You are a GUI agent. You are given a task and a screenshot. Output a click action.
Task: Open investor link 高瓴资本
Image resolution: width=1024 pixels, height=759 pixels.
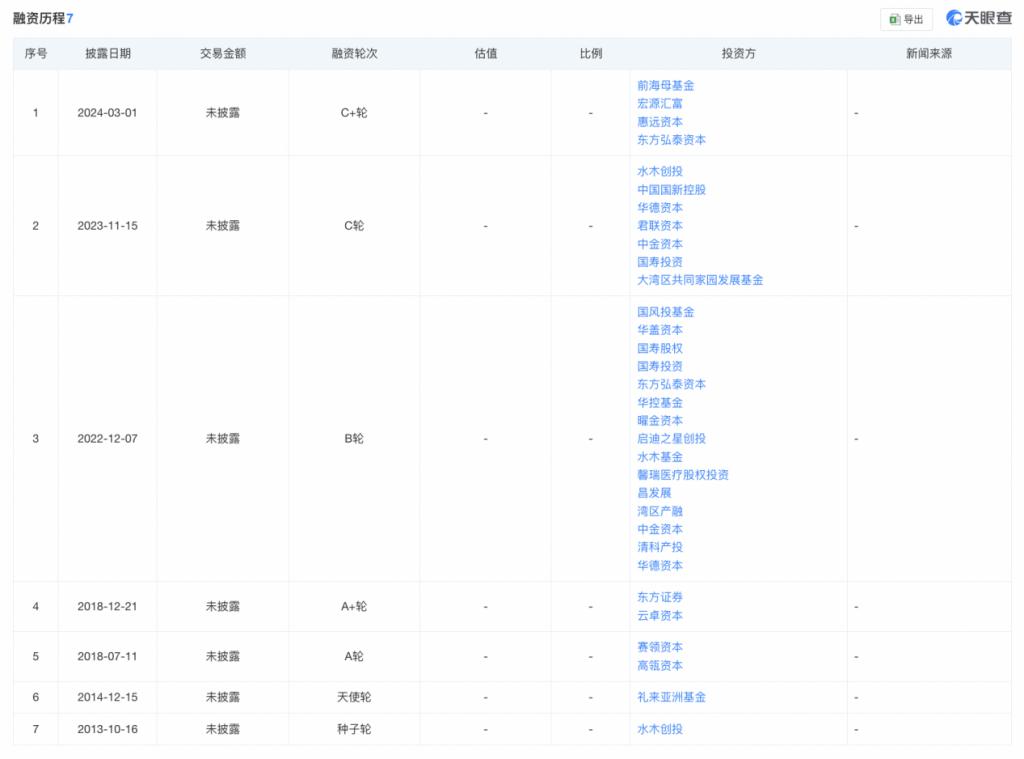coord(660,666)
